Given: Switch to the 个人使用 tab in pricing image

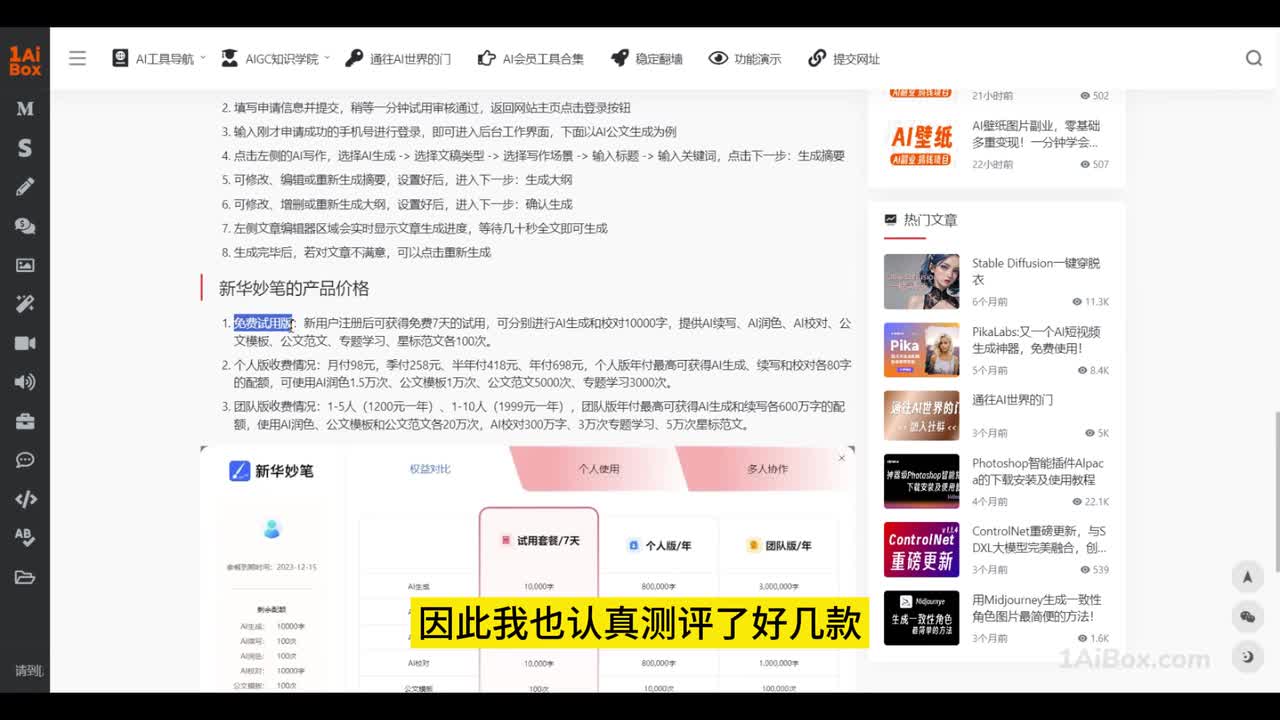Looking at the screenshot, I should click(598, 468).
